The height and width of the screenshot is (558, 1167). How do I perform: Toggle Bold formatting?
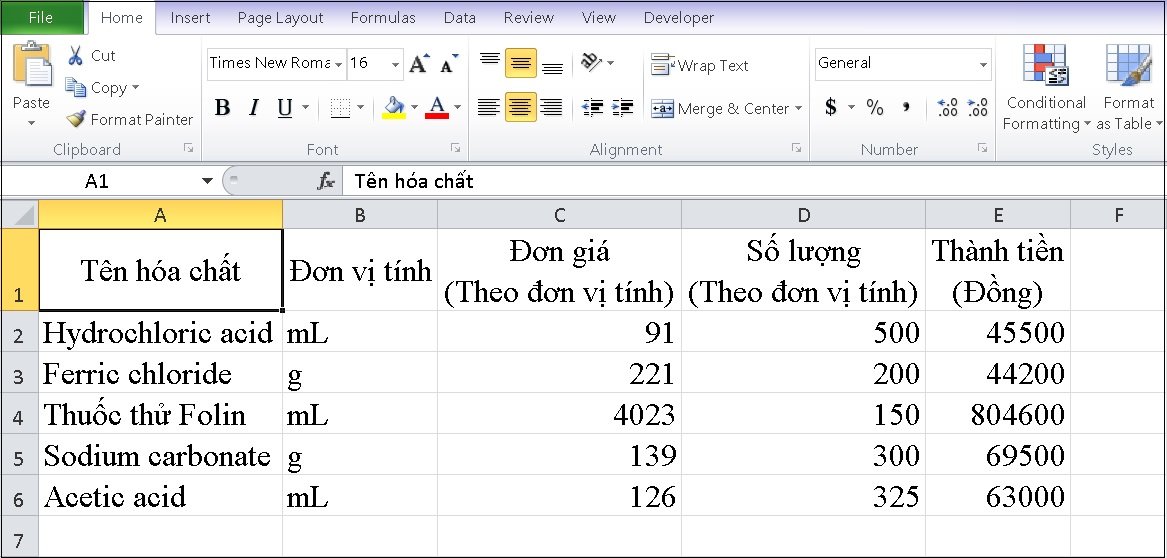[222, 109]
